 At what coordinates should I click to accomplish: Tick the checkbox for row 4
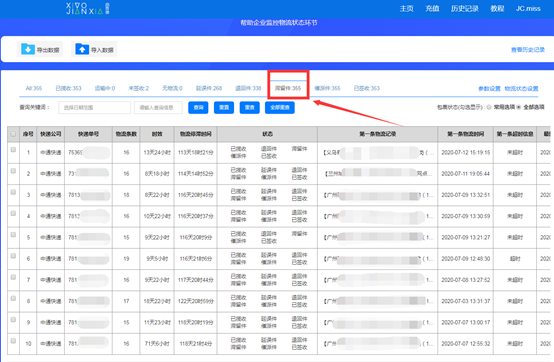13,213
